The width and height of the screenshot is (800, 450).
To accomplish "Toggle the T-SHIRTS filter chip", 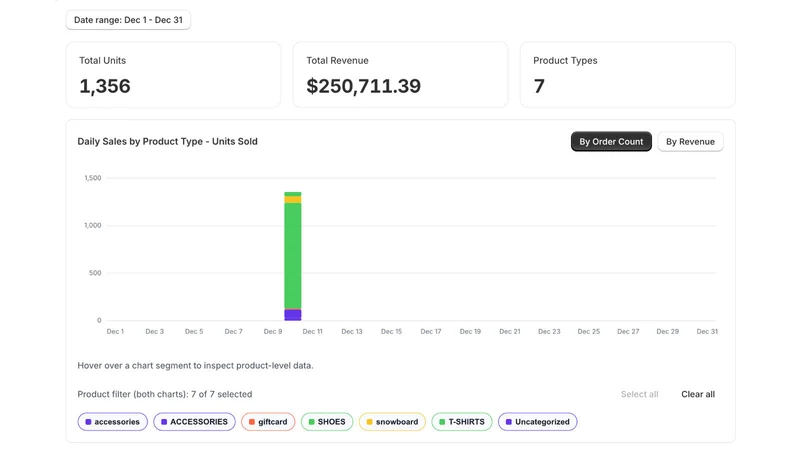I will click(462, 422).
